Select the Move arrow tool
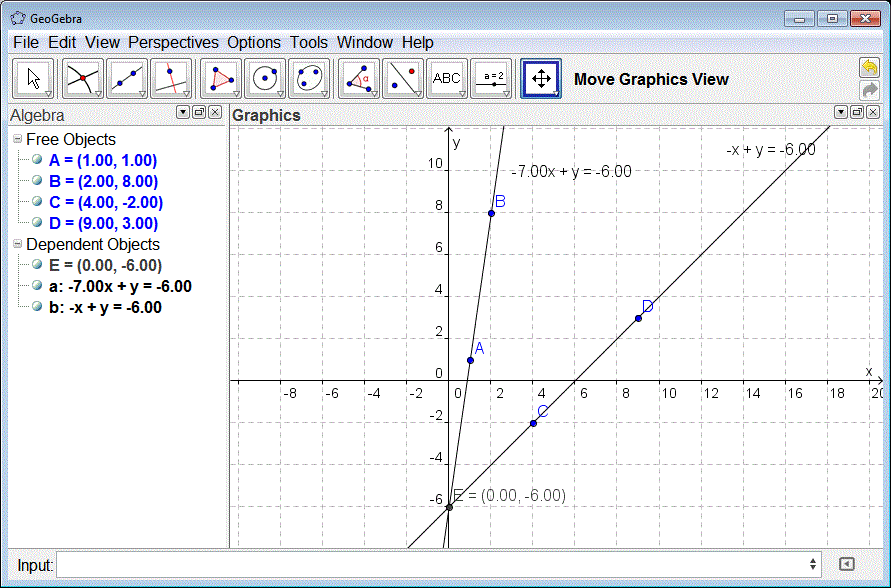The height and width of the screenshot is (588, 891). tap(35, 78)
